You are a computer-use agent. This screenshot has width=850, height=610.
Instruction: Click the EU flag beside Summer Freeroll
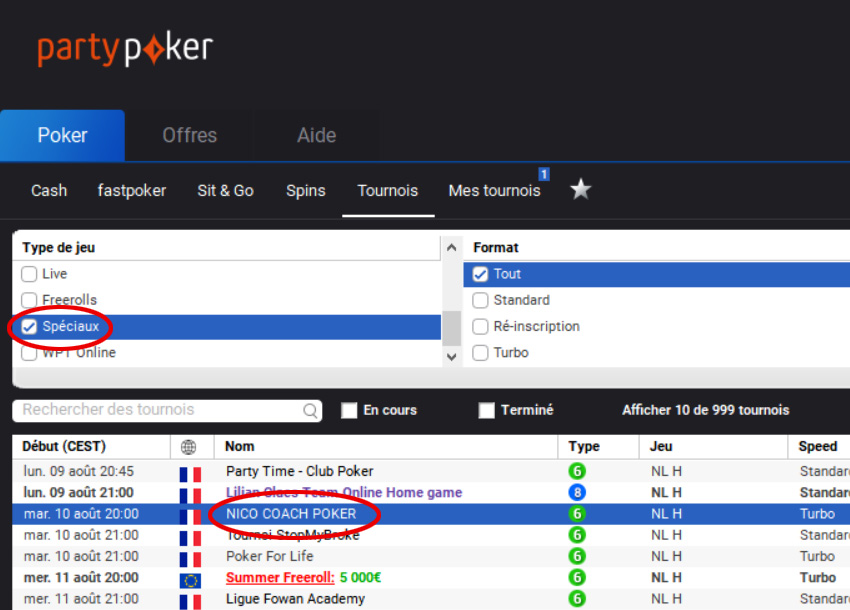[x=190, y=581]
